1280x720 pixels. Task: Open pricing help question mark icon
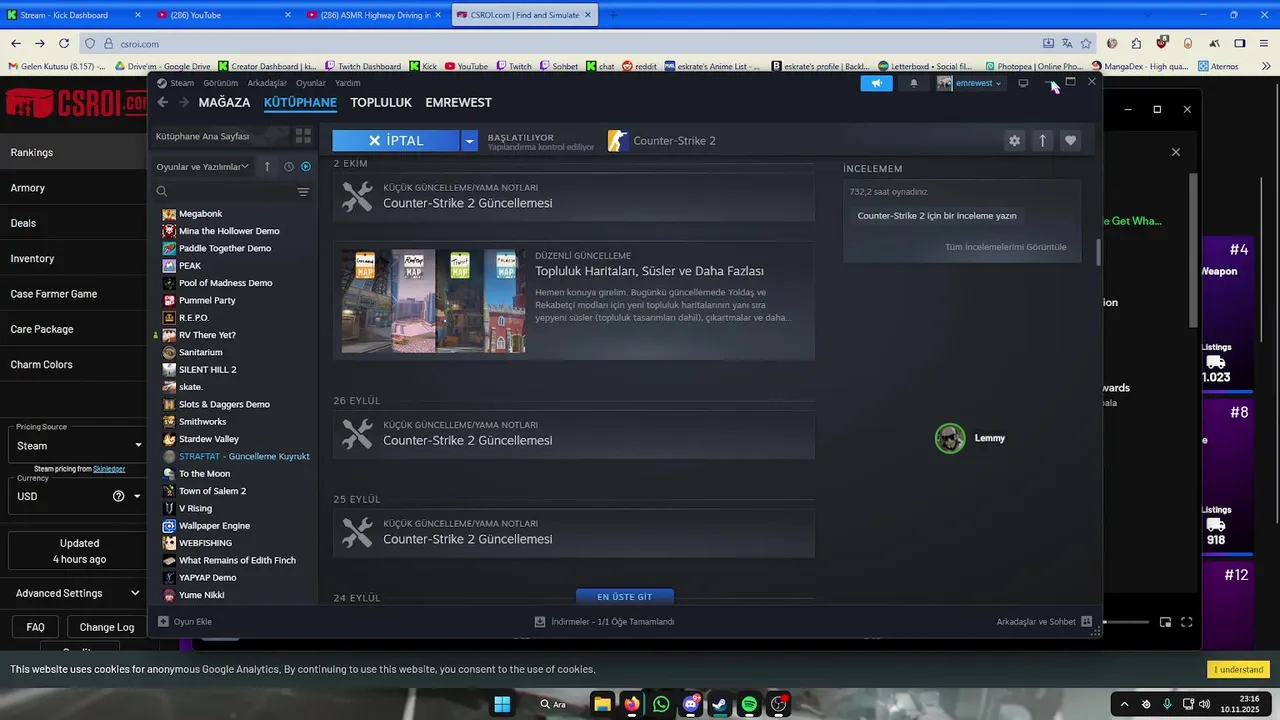tap(119, 496)
